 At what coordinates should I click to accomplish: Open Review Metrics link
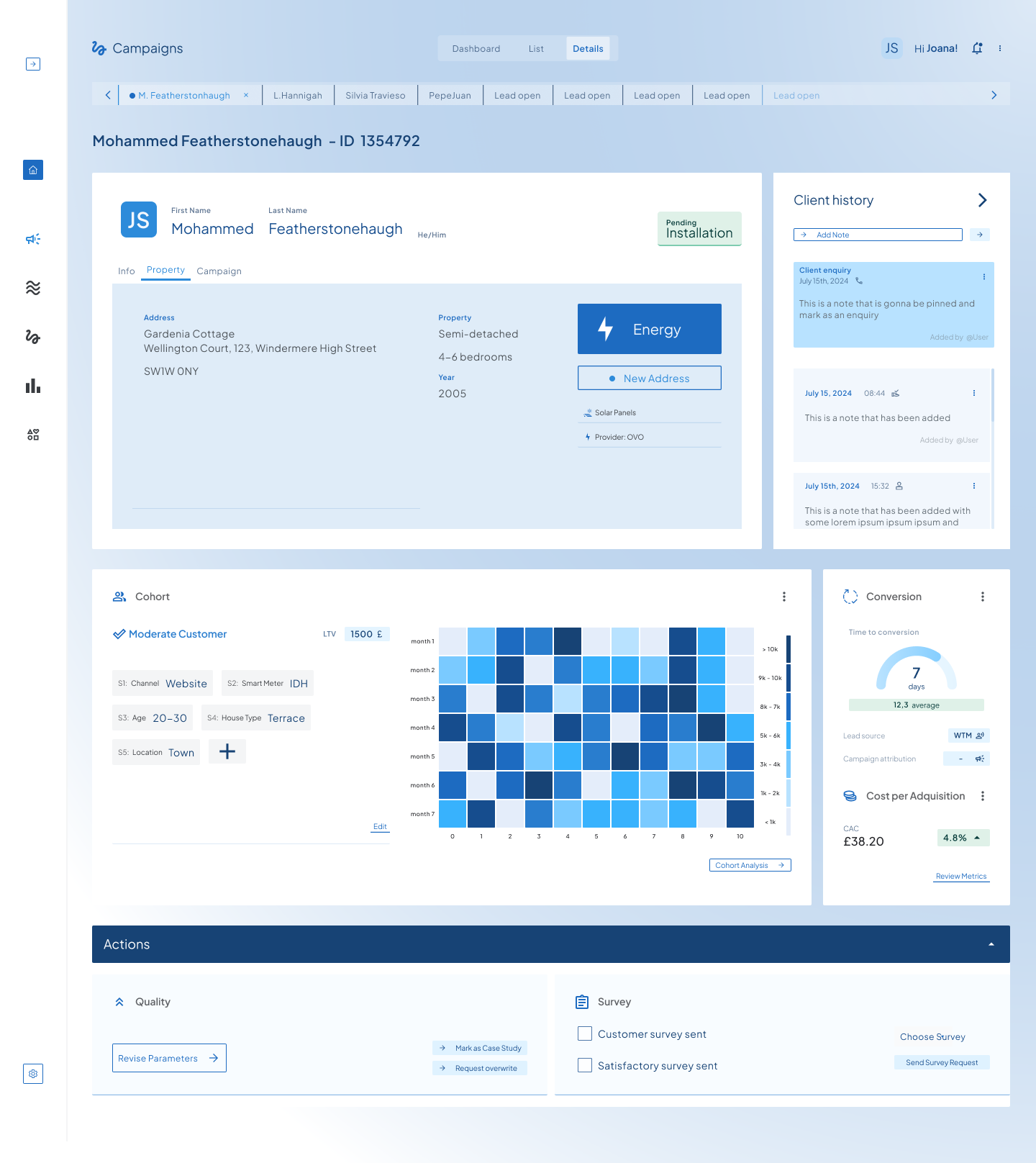(961, 876)
